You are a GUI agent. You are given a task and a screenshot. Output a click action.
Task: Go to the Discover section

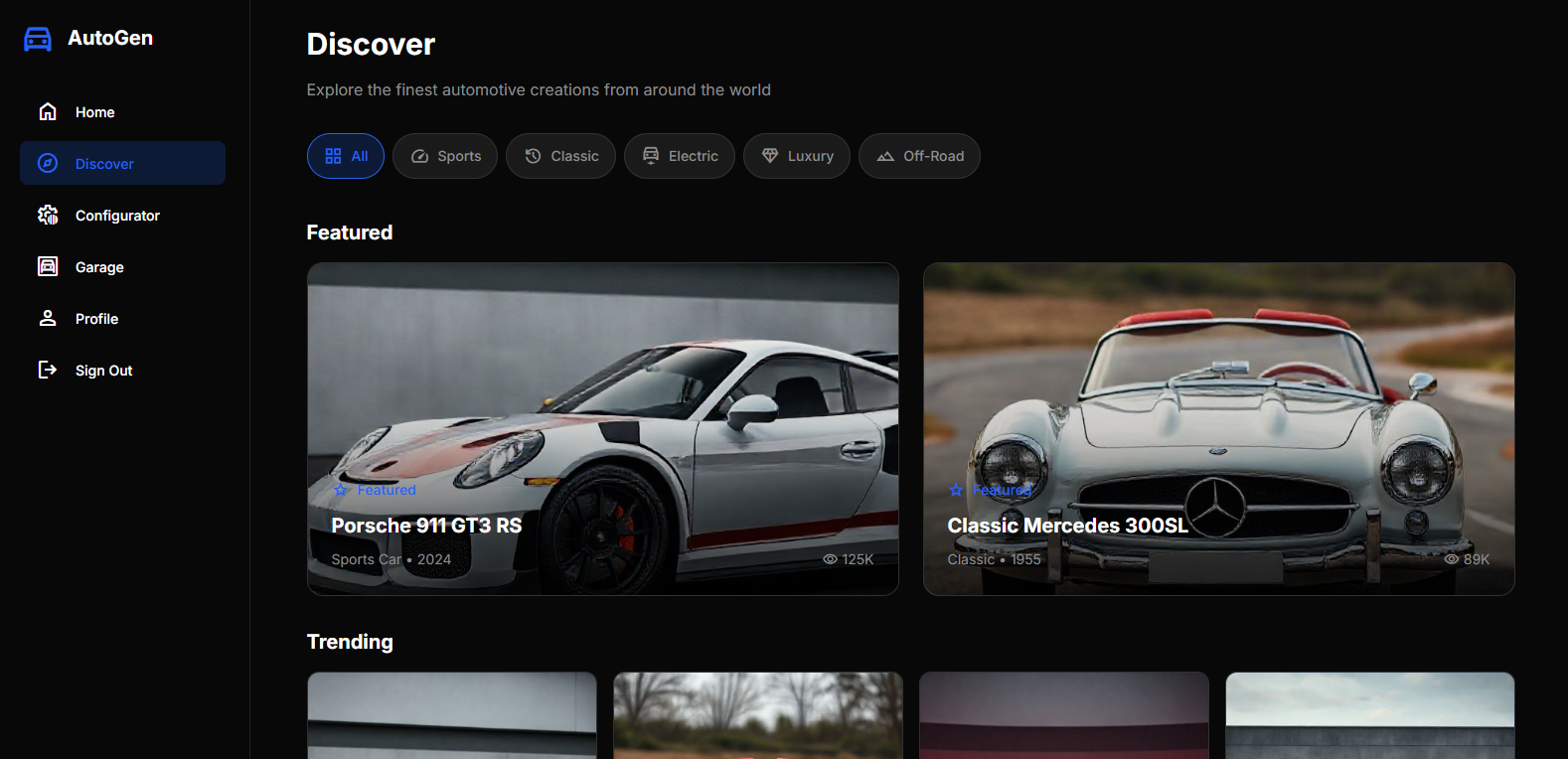point(122,163)
